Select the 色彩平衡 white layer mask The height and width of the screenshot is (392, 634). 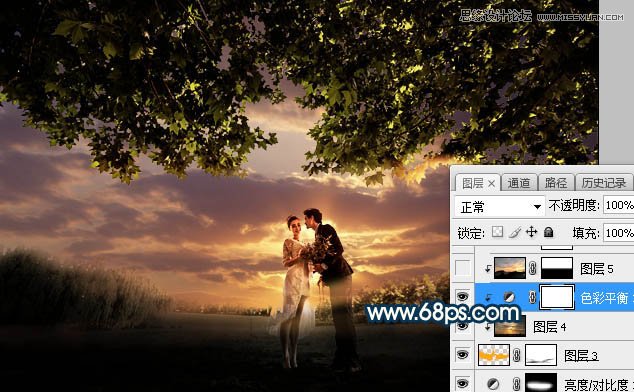tap(557, 297)
